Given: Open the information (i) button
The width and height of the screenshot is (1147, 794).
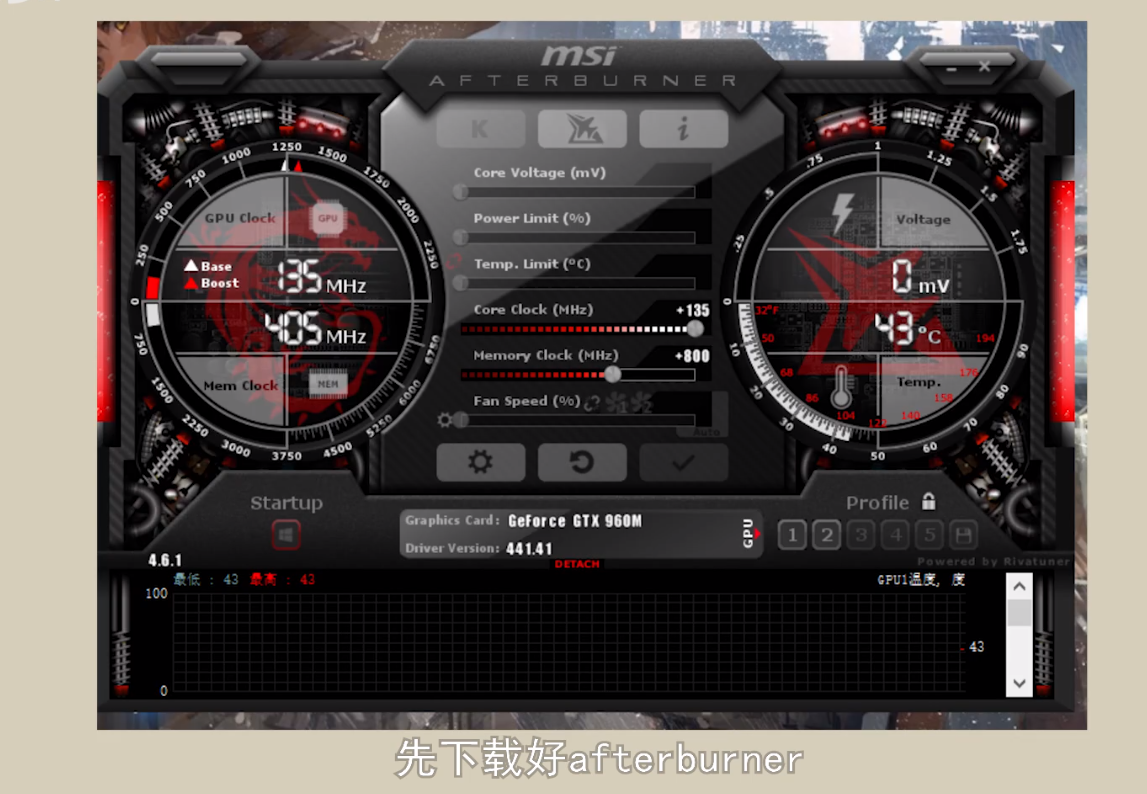Looking at the screenshot, I should (x=683, y=130).
